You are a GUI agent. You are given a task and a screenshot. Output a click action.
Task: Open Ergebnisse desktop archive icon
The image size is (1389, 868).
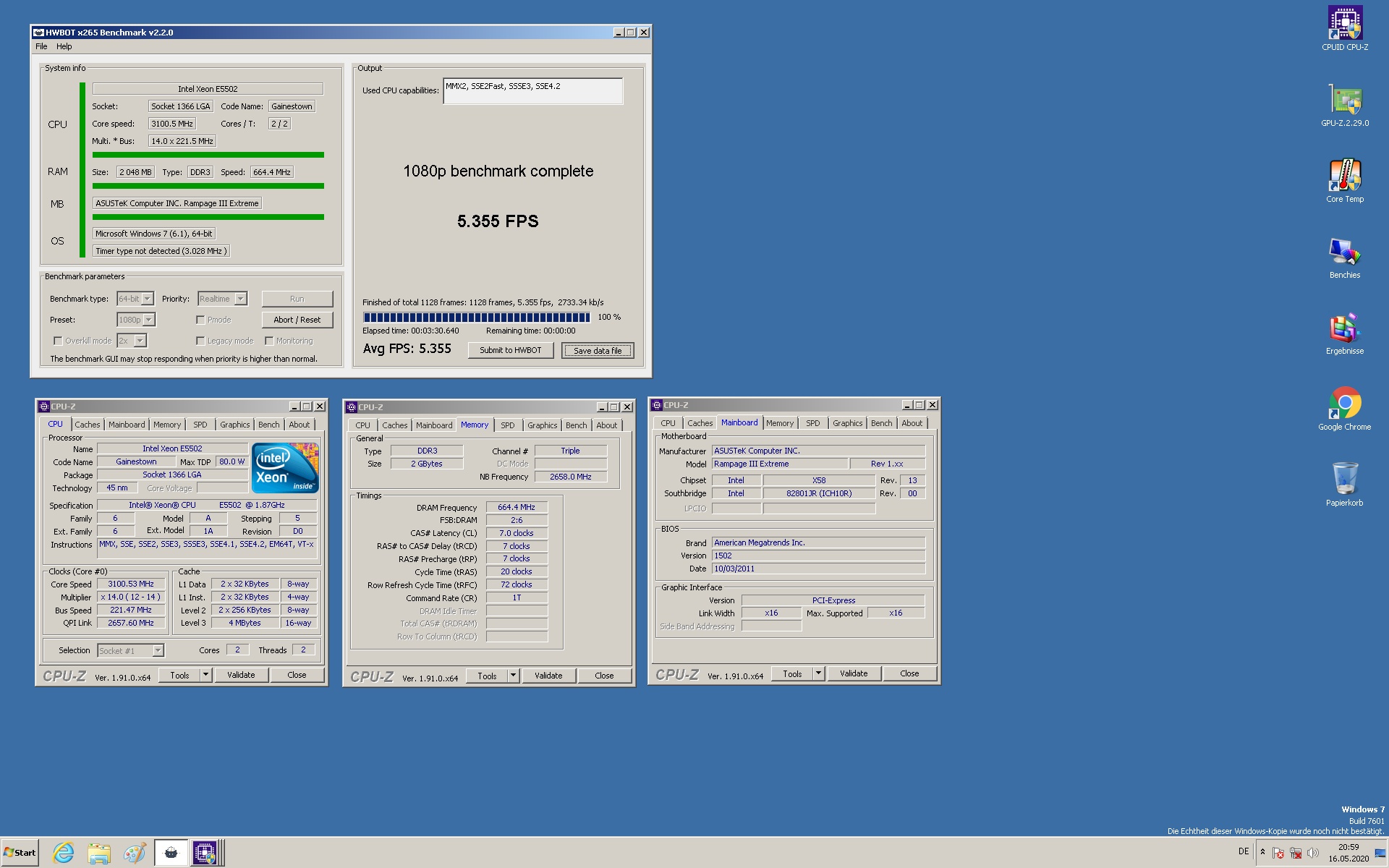click(1344, 333)
